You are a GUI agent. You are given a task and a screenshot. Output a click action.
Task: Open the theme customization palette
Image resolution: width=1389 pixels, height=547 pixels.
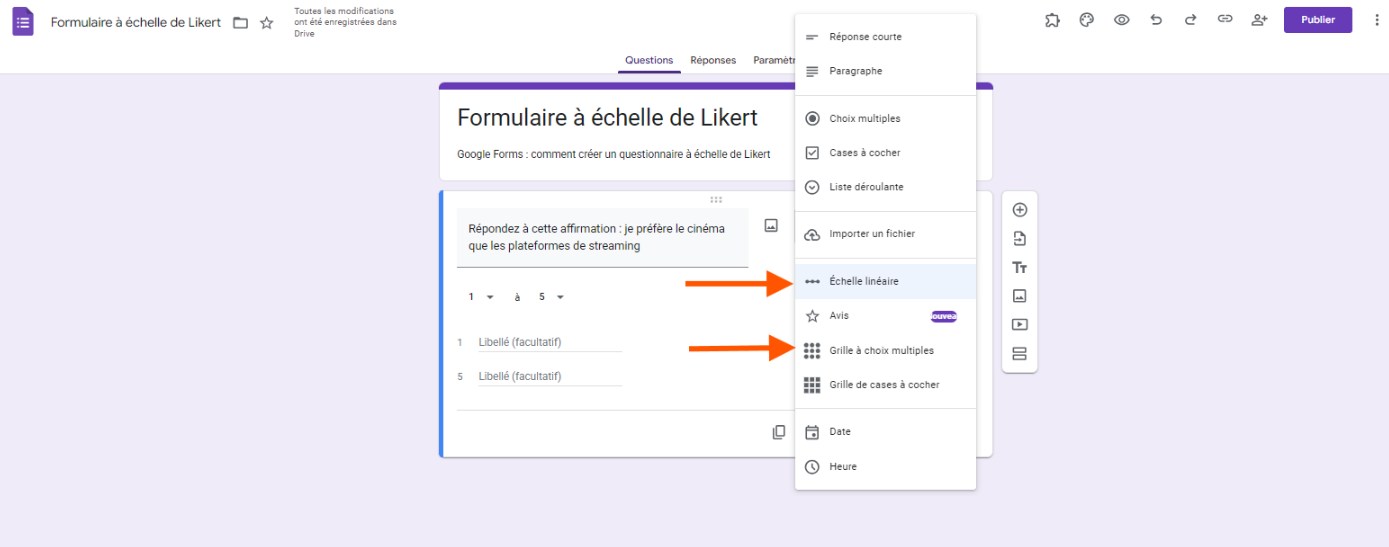pos(1087,20)
